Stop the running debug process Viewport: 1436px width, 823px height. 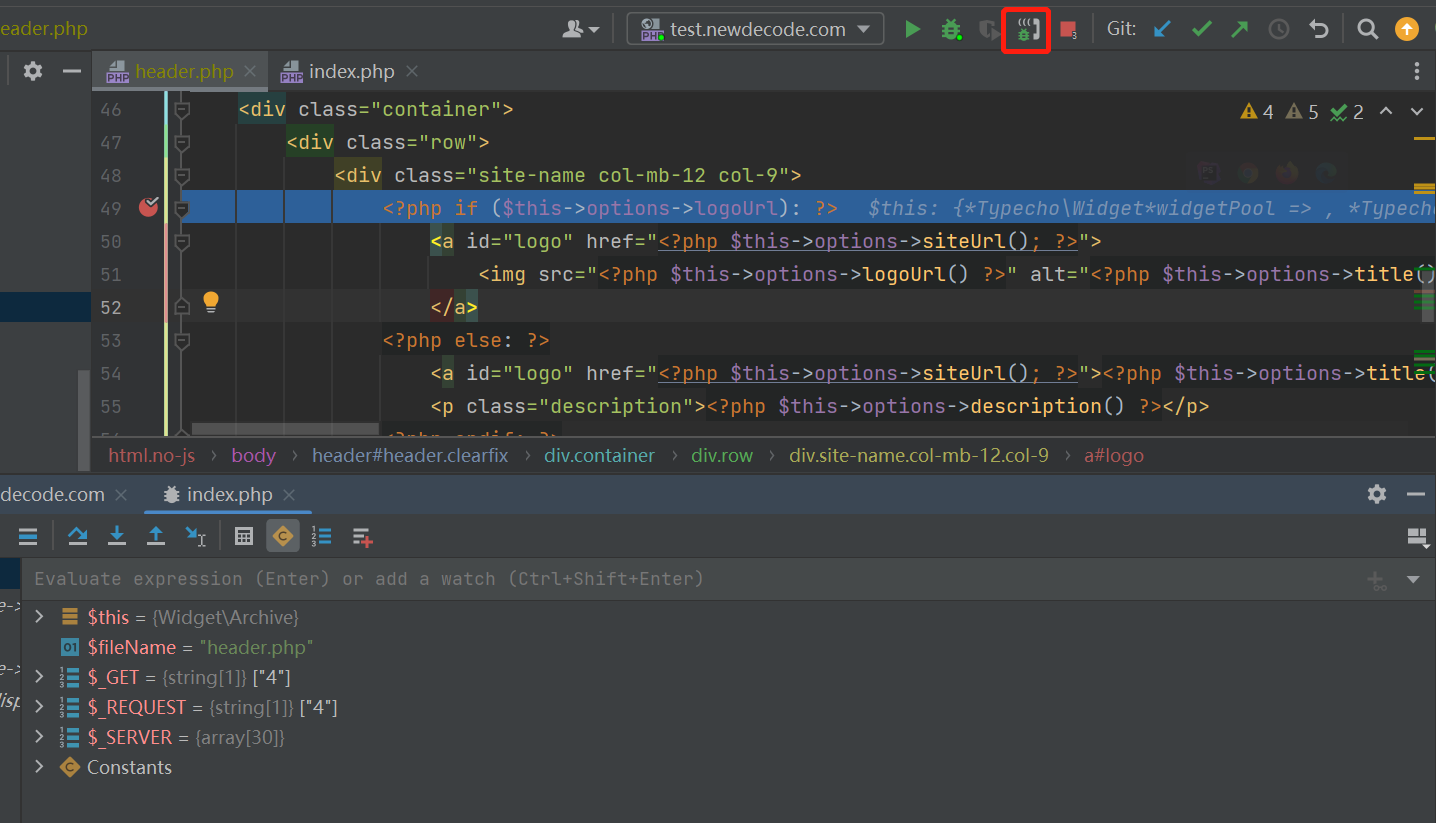coord(1068,30)
